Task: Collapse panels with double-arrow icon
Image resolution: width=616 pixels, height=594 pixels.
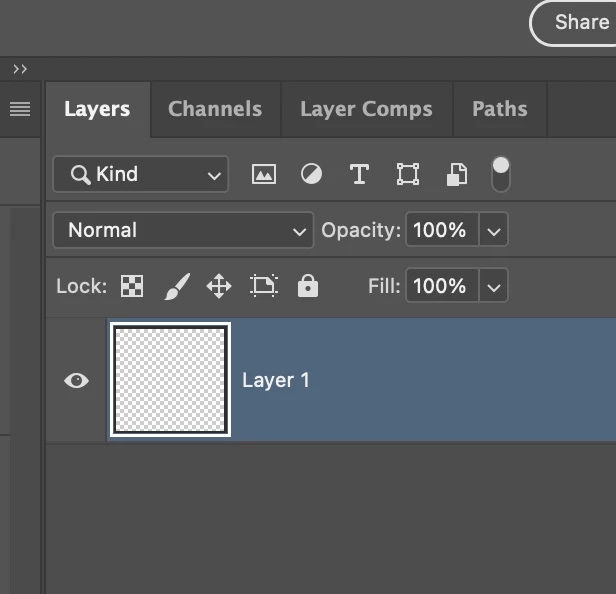Action: tap(20, 69)
